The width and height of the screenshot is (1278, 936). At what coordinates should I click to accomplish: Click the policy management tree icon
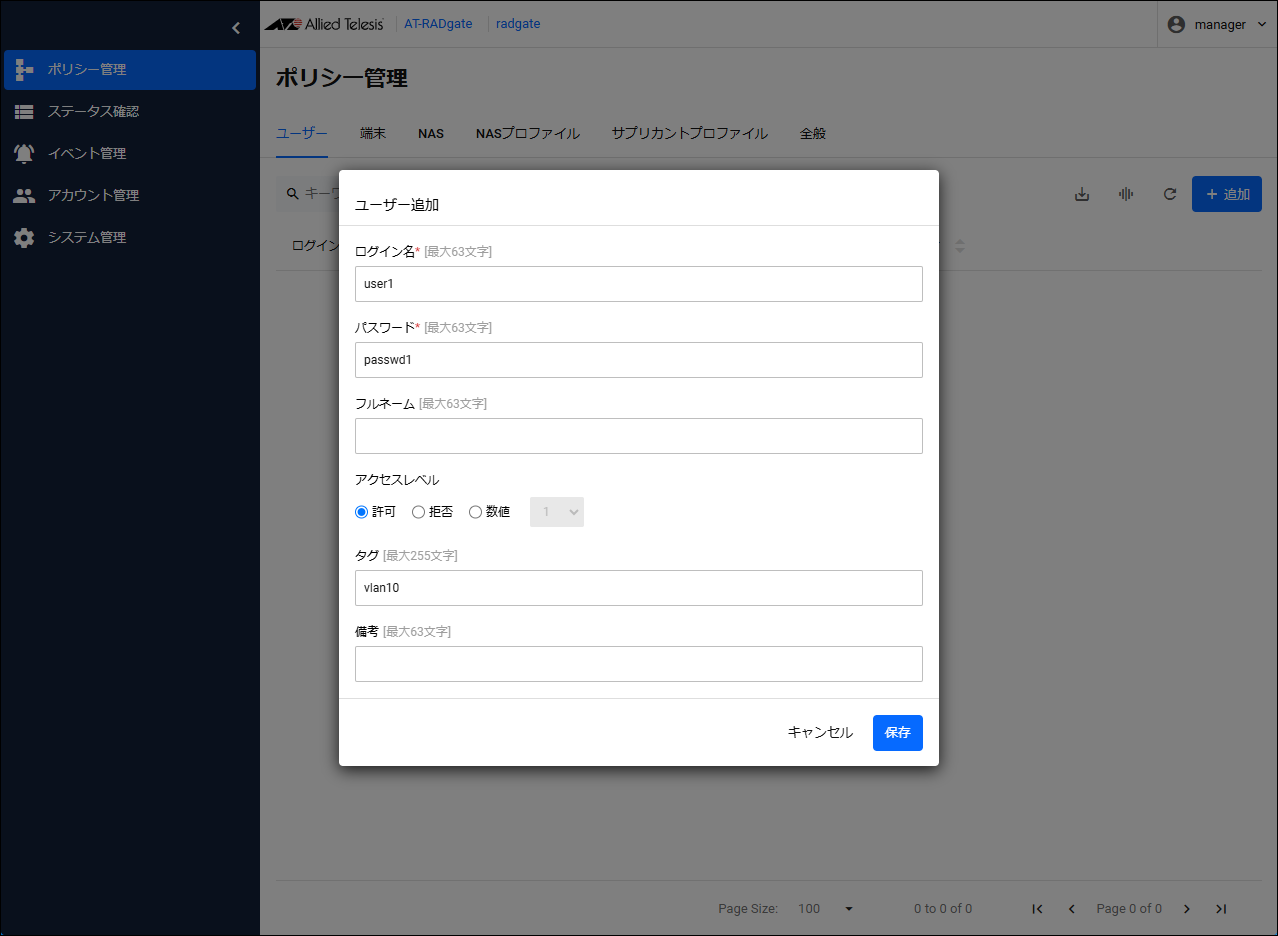point(24,70)
